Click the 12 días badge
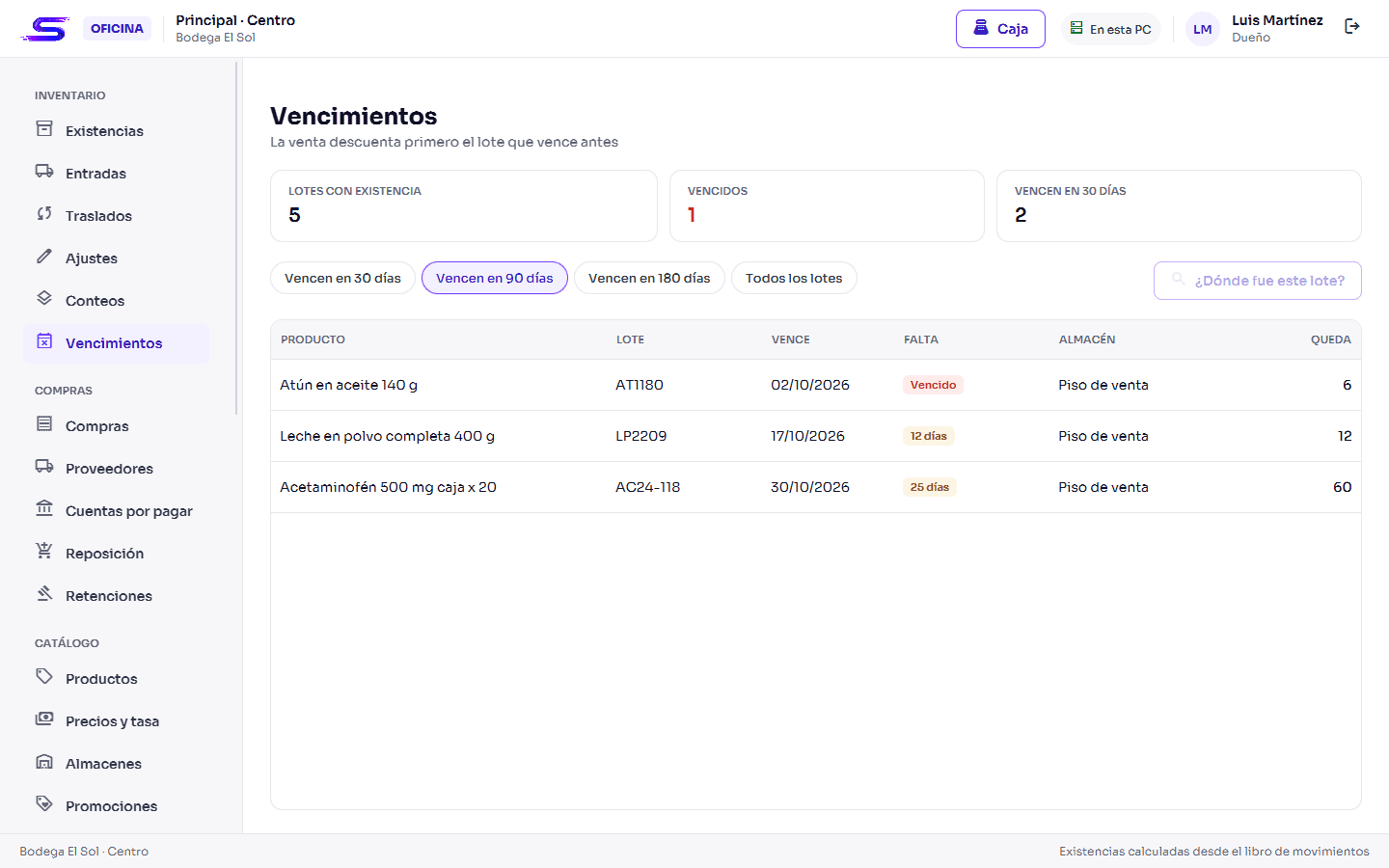This screenshot has height=868, width=1389. [929, 436]
